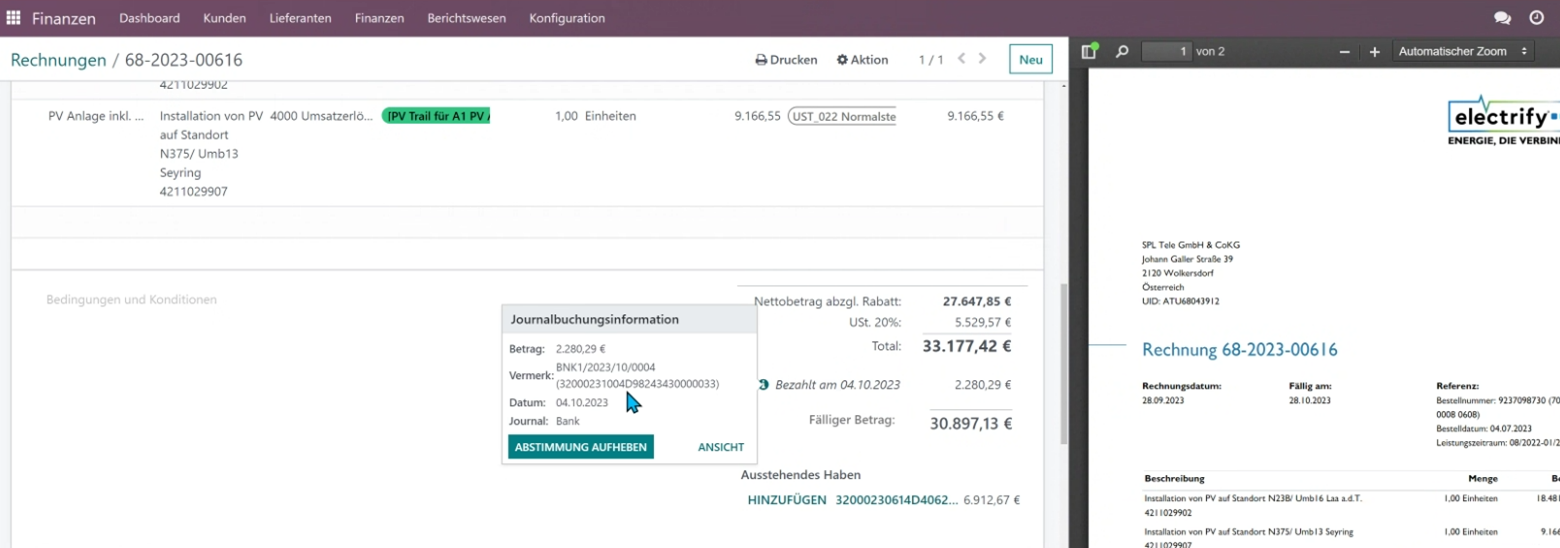Go to next record arrow

[x=983, y=59]
